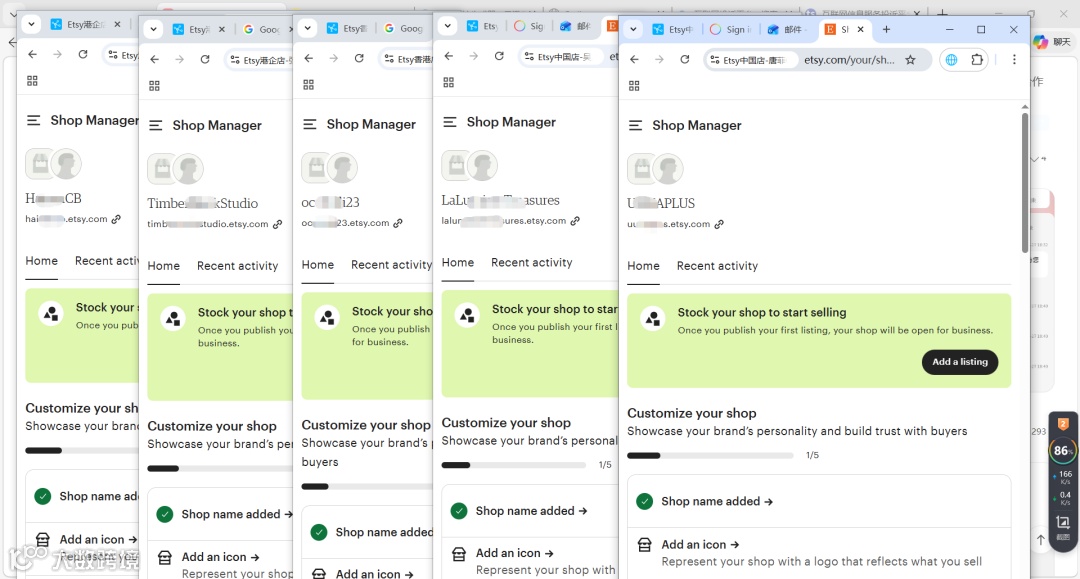
Task: Reload the page in the APLUS shop window
Action: [685, 60]
